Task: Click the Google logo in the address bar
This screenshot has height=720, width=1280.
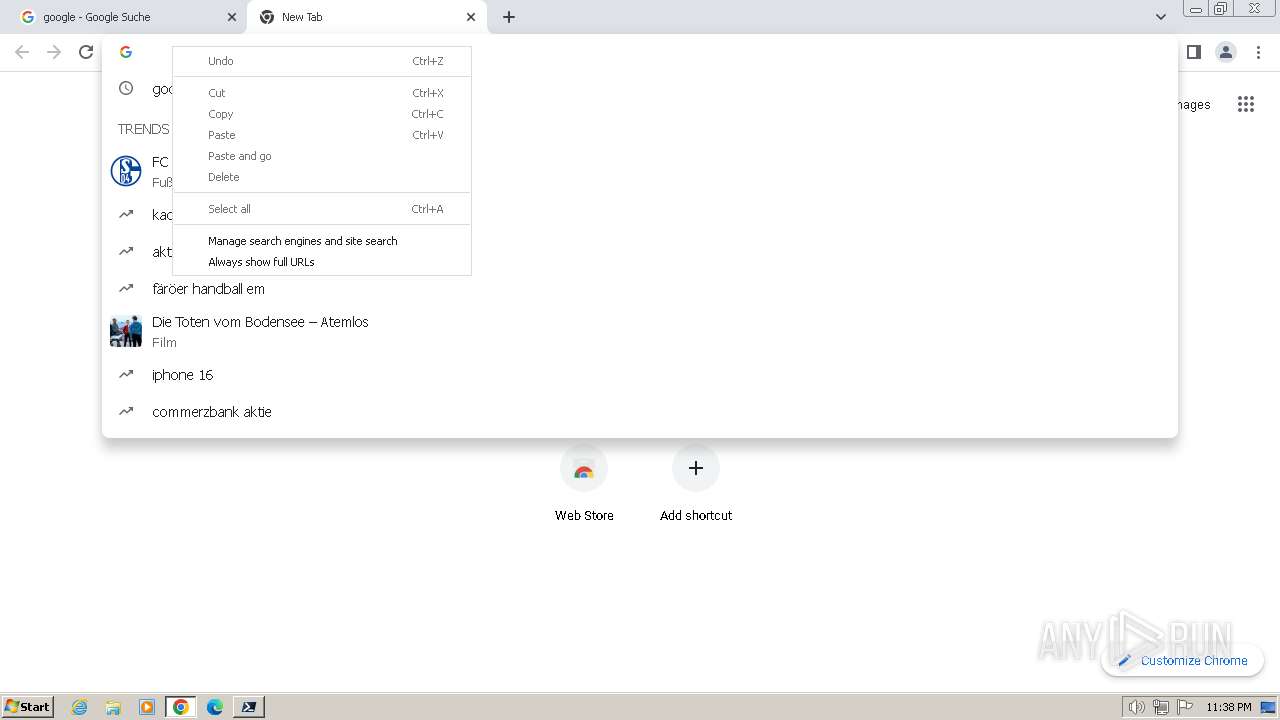Action: click(x=126, y=52)
